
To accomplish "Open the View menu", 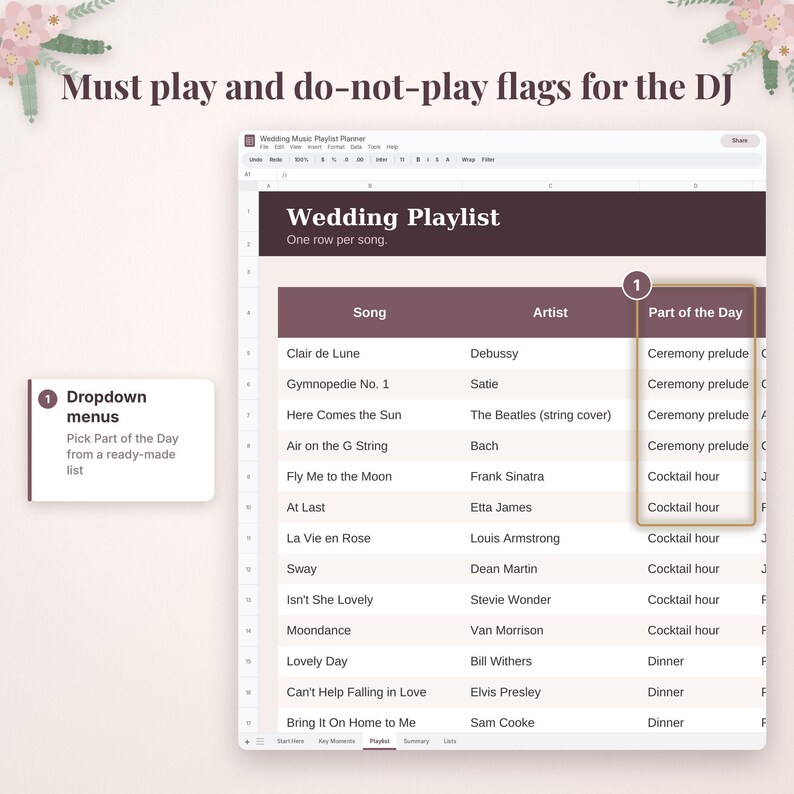I will 295,147.
